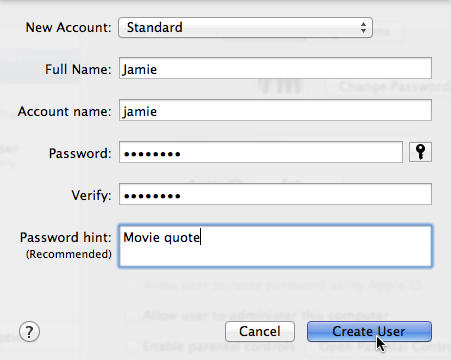Screen dimensions: 451x360
Task: Open the New Account type dropdown
Action: 245,27
